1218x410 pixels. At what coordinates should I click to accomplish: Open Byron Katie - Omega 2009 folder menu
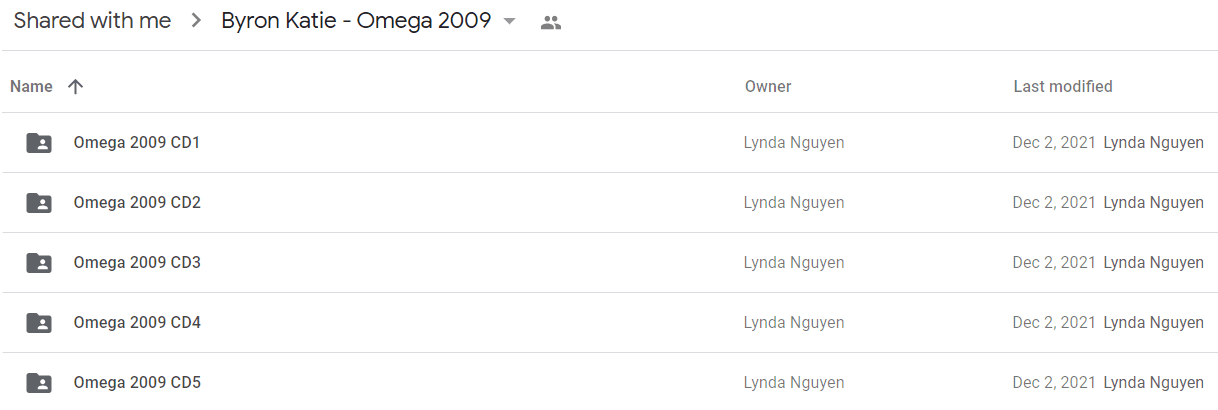(356, 21)
